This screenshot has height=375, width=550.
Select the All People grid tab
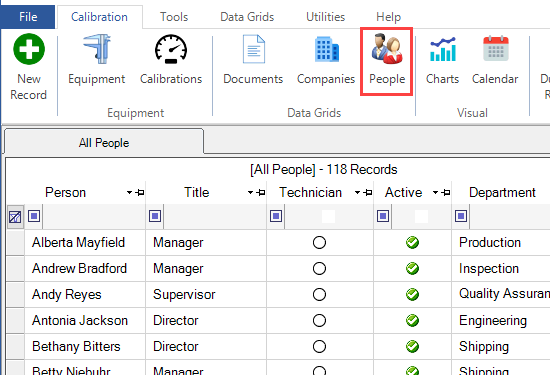104,143
